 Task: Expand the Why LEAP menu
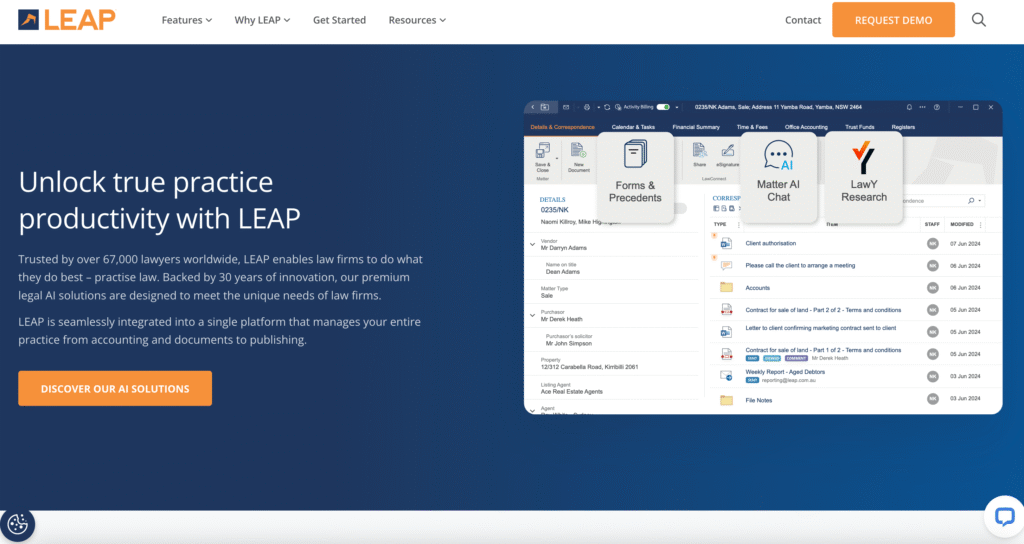(x=262, y=20)
